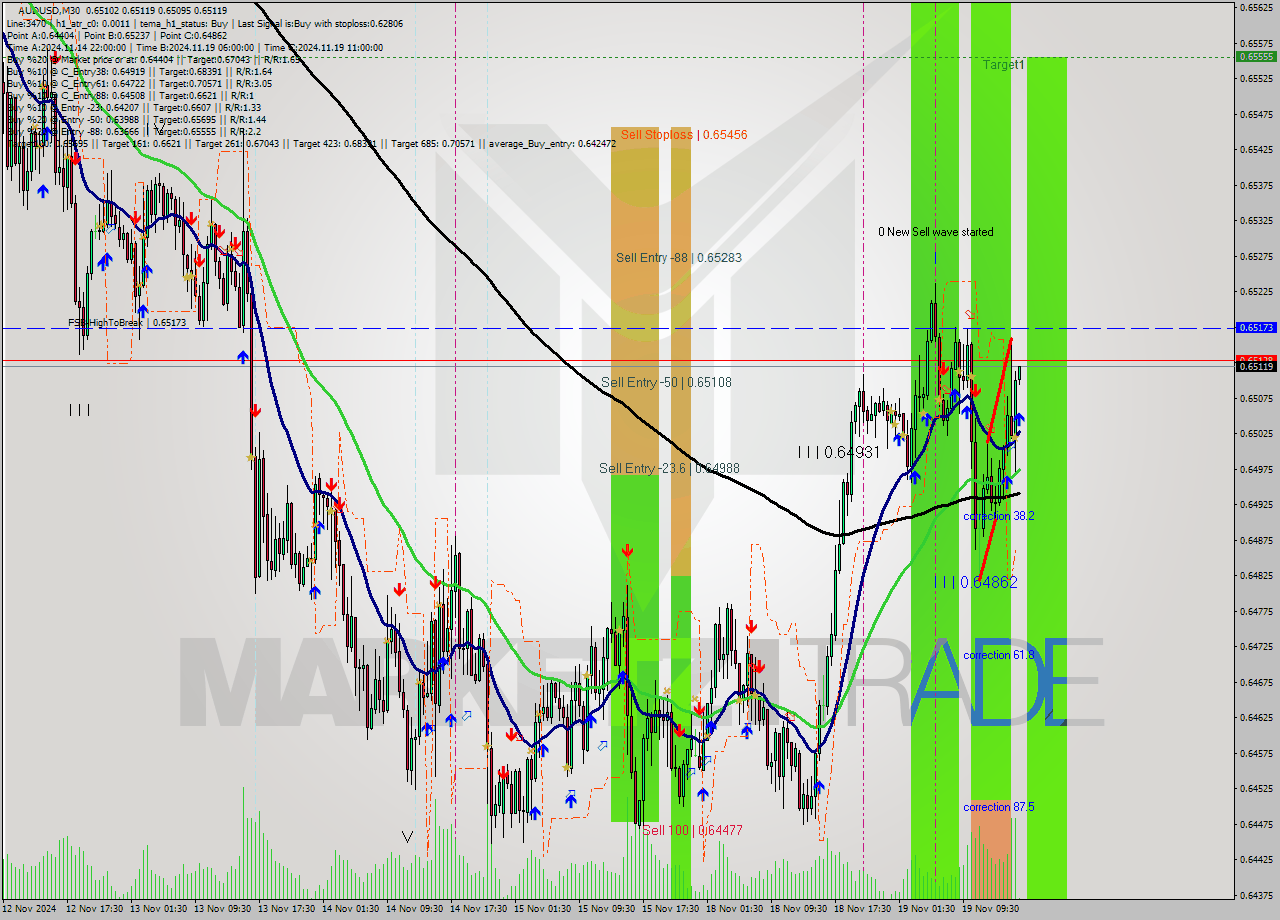Click the 'FSB-HighToBreak | 0.65173' label

[x=127, y=323]
